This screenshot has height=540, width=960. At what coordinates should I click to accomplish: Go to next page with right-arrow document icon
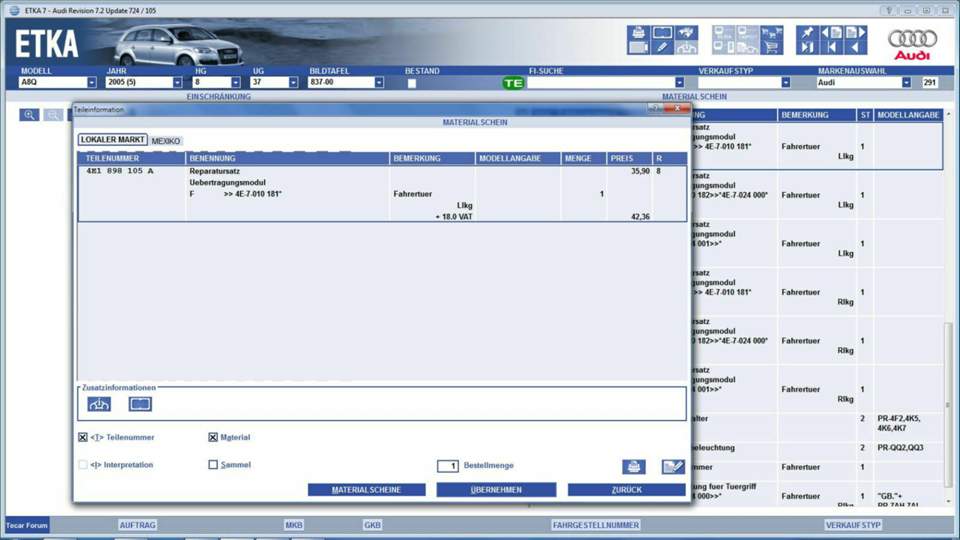click(856, 32)
